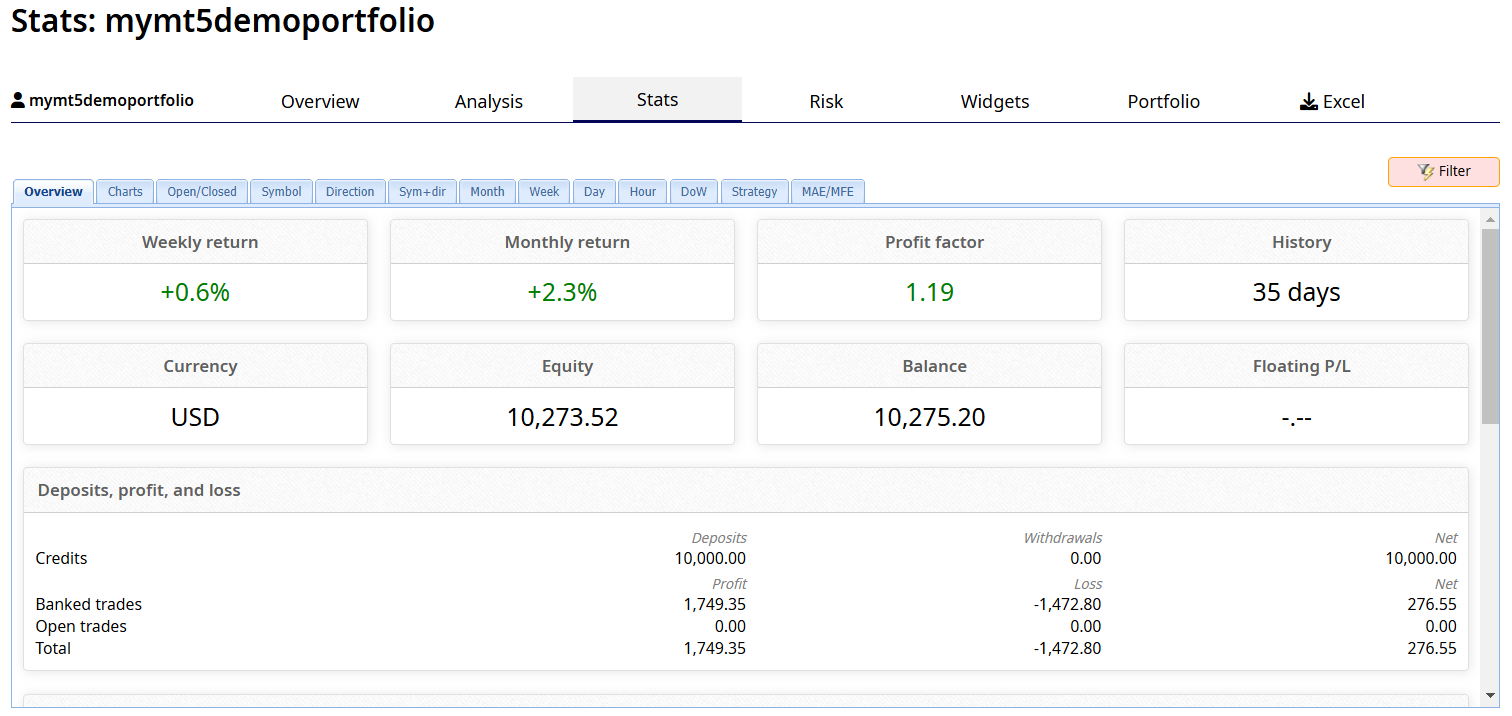Click the scrollbar up arrow
This screenshot has width=1512, height=716.
tap(1490, 219)
